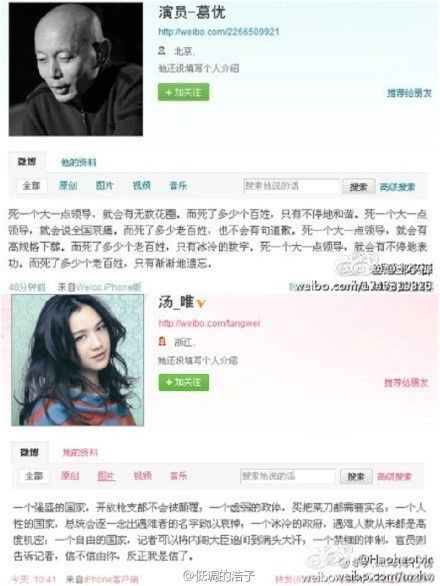Select the blue 视频 filter
Viewport: 440px width, 586px height.
[142, 186]
